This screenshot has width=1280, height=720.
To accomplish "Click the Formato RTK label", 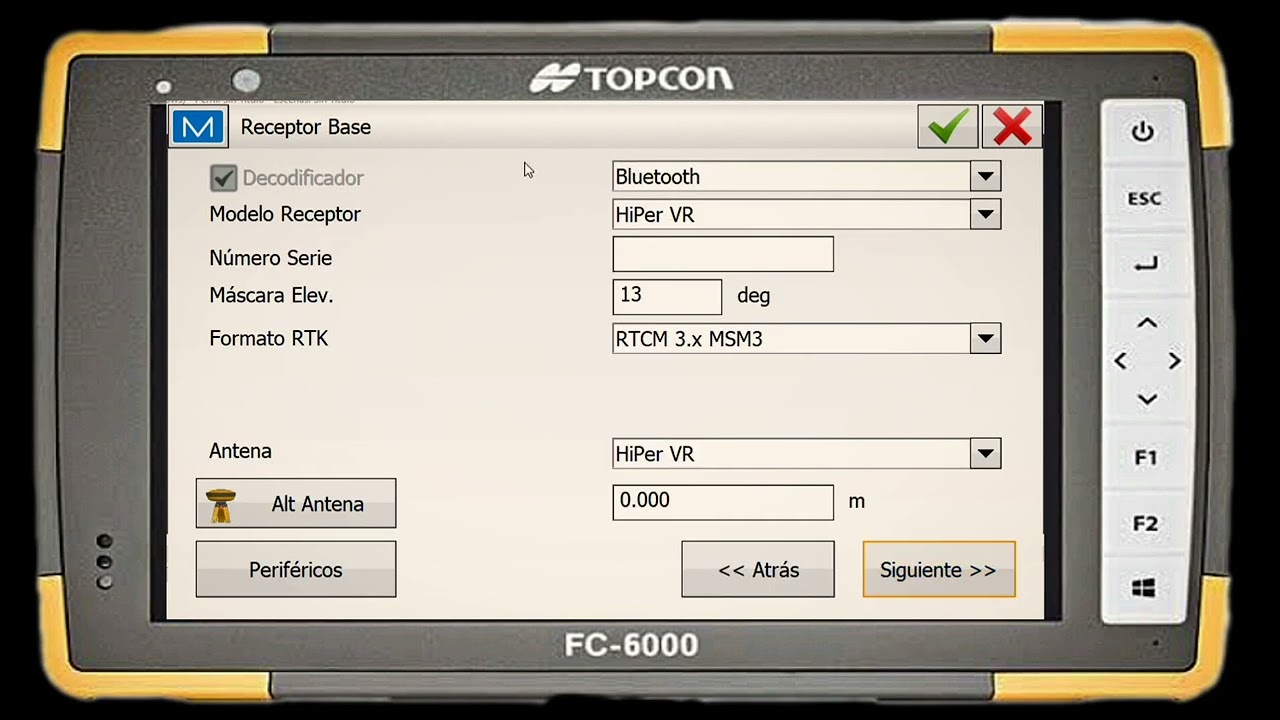I will coord(269,339).
